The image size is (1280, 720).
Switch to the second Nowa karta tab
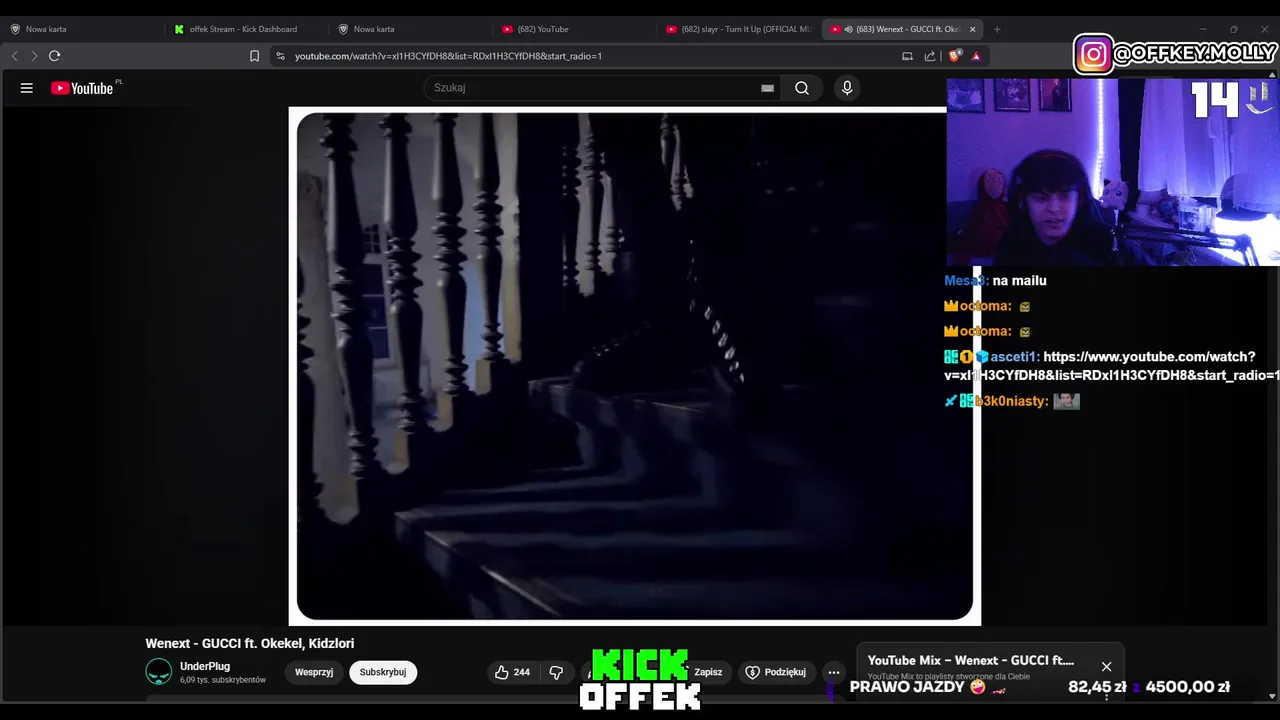[x=410, y=29]
